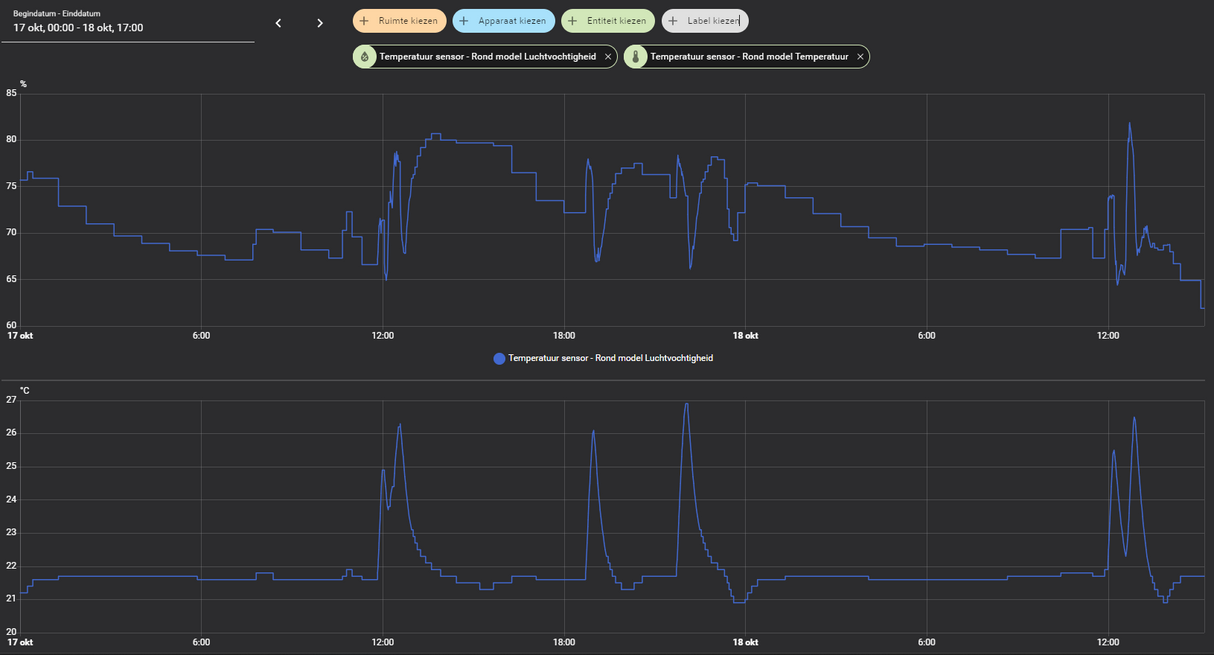Click temperature peak just after 18:00

coord(593,431)
